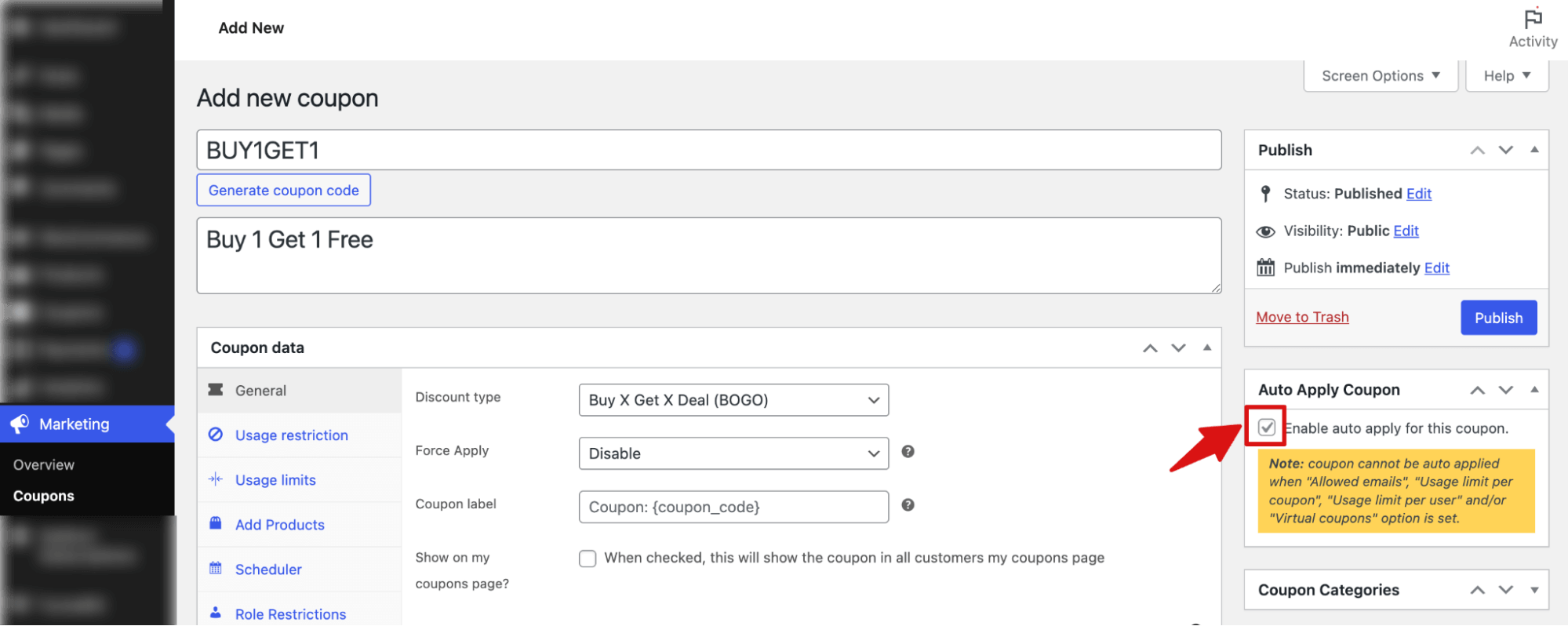Move Publish panel up
The width and height of the screenshot is (1568, 626).
(x=1478, y=150)
